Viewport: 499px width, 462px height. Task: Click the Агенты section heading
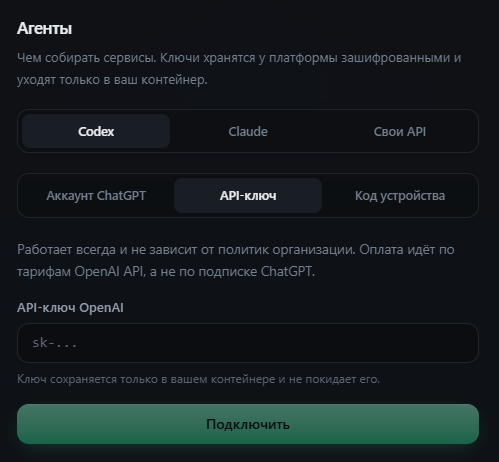(x=44, y=28)
